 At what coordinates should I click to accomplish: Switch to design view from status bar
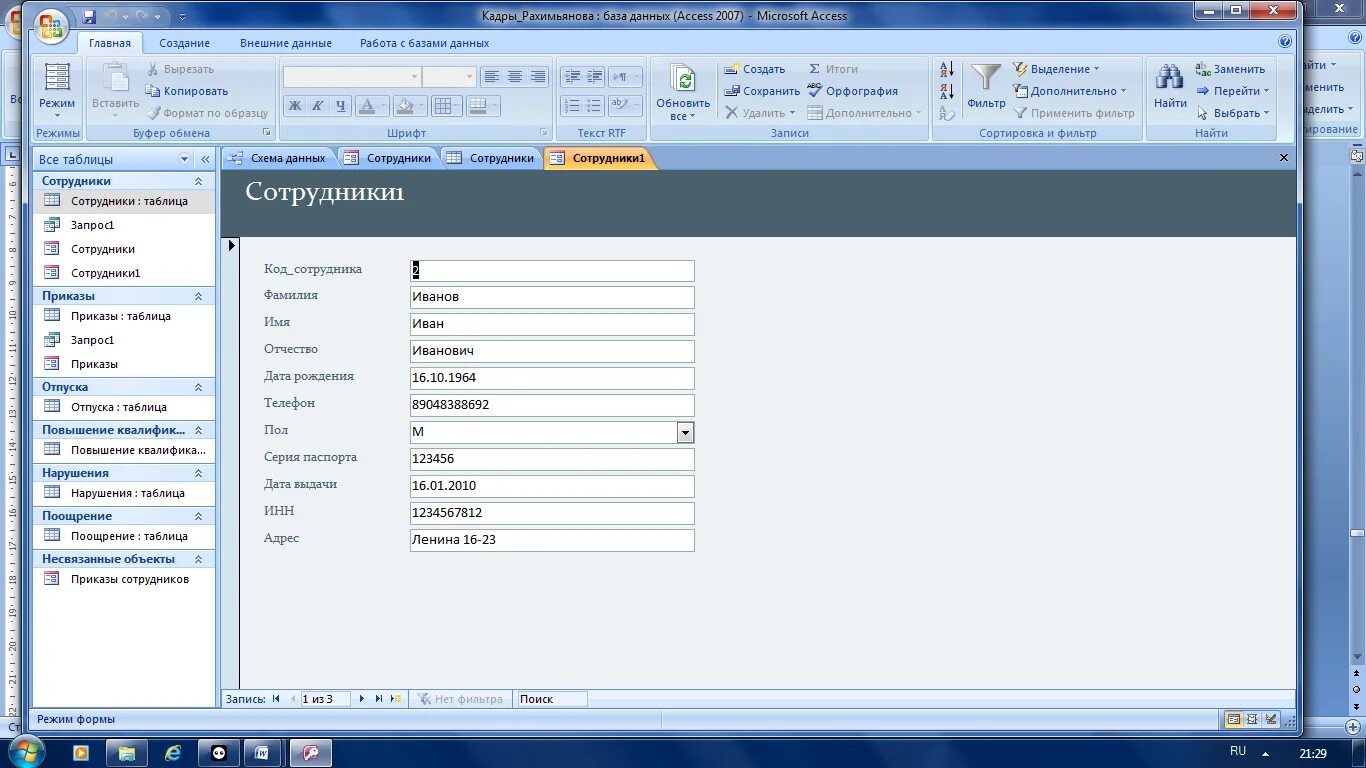click(1271, 719)
